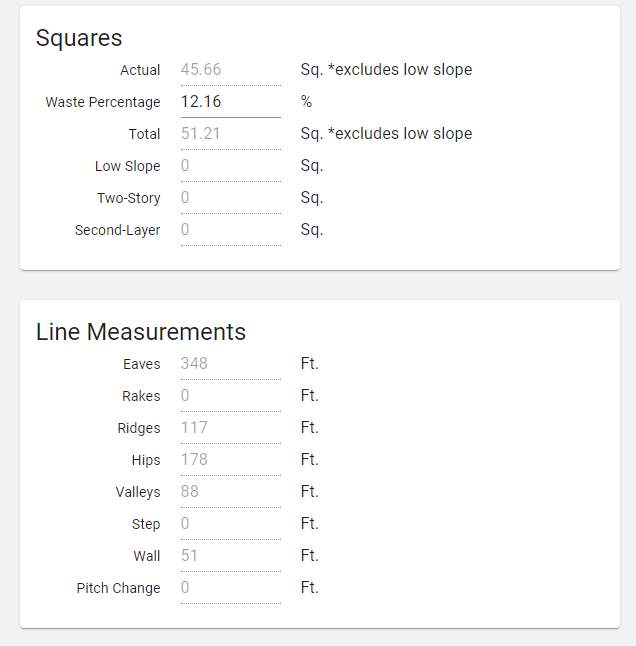
Task: Select the Actual squares value field
Action: tap(231, 70)
